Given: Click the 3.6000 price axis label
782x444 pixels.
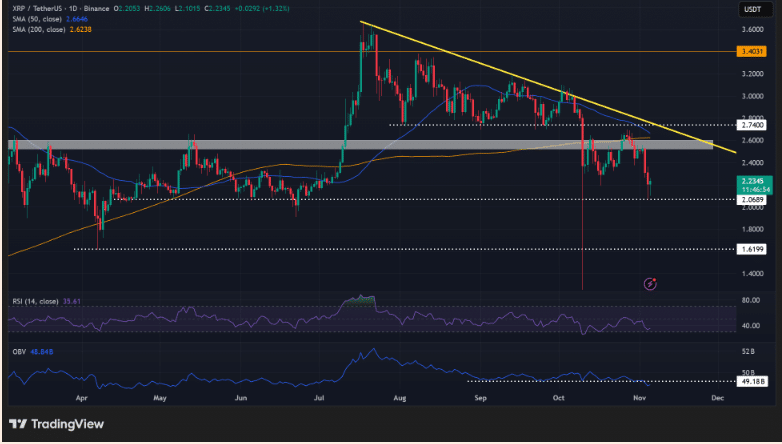Looking at the screenshot, I should click(x=753, y=29).
